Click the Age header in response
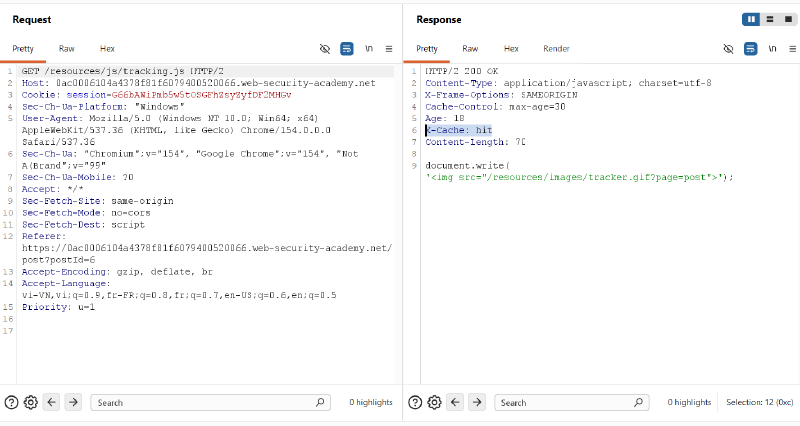 (x=445, y=118)
